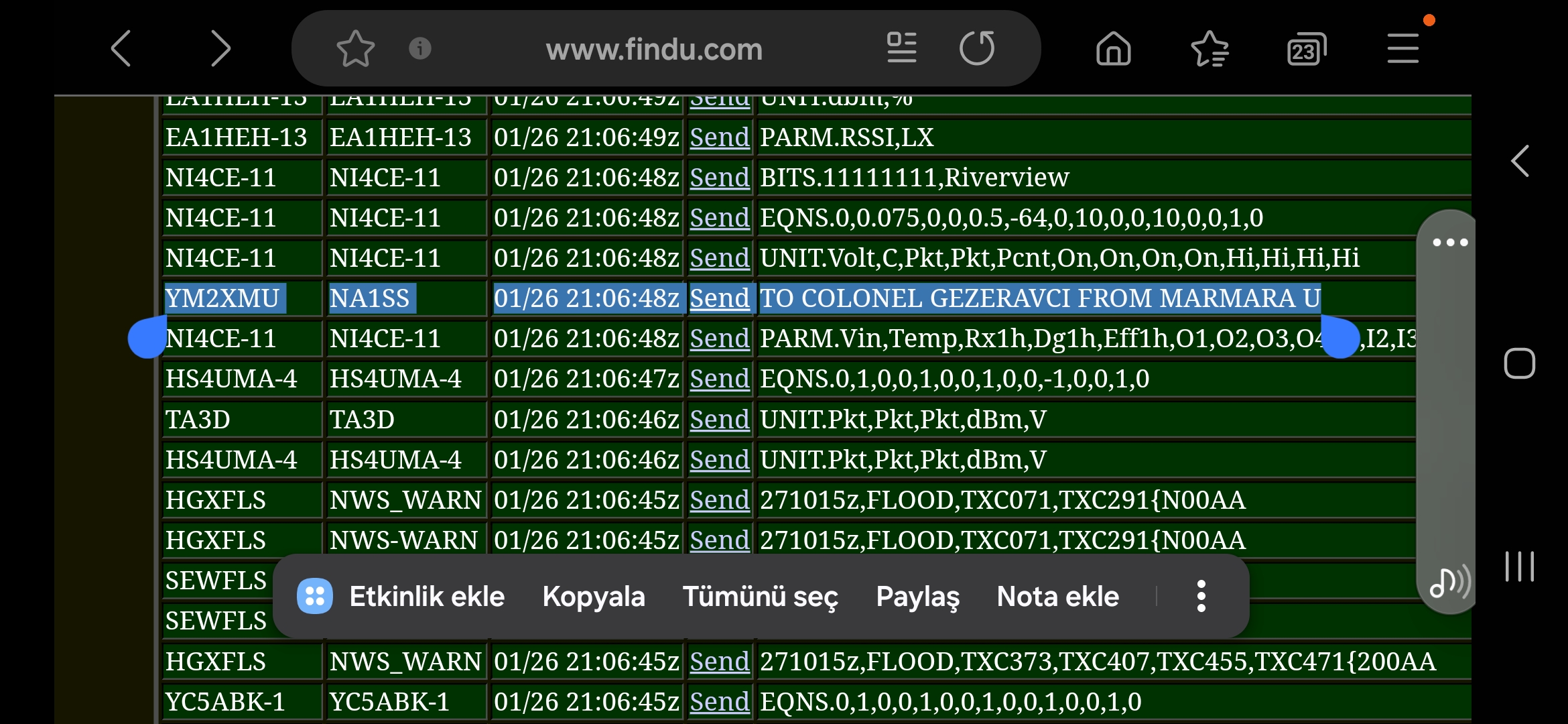Click Send in NI4CE-11 EQNS.0,0.075 row
Image resolution: width=1568 pixels, height=724 pixels.
click(720, 218)
